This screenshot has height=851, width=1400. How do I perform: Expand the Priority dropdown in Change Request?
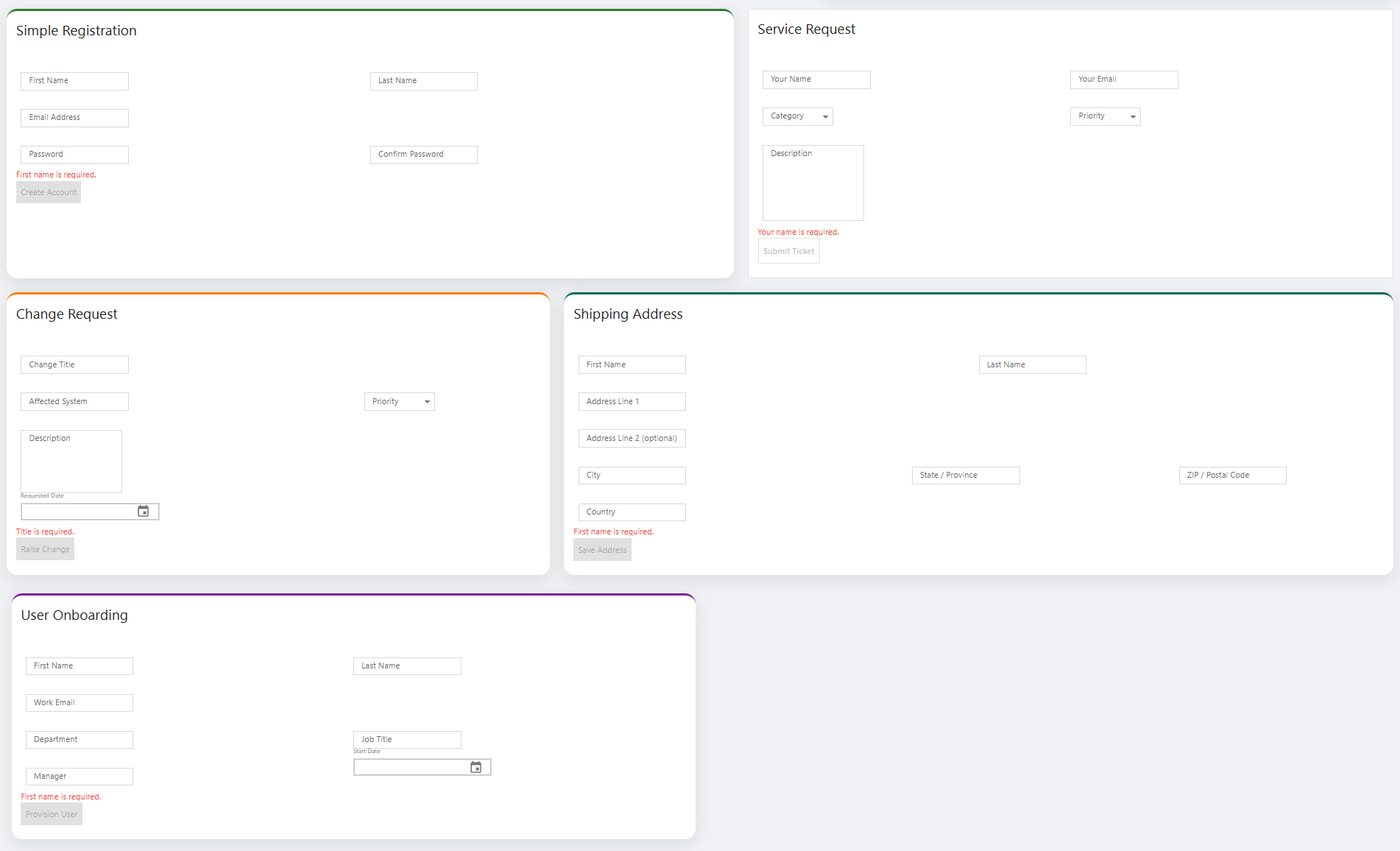click(x=400, y=401)
